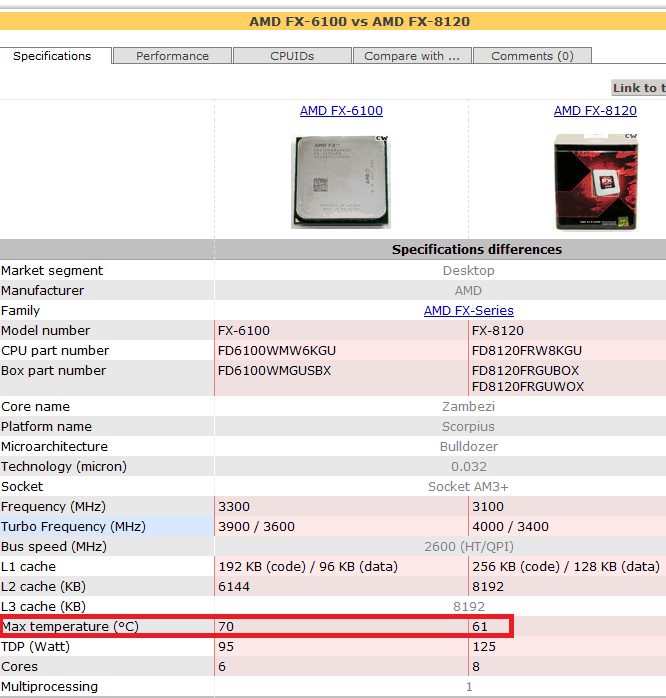The image size is (666, 698).
Task: Click the Frequency (MHz) label
Action: (53, 507)
